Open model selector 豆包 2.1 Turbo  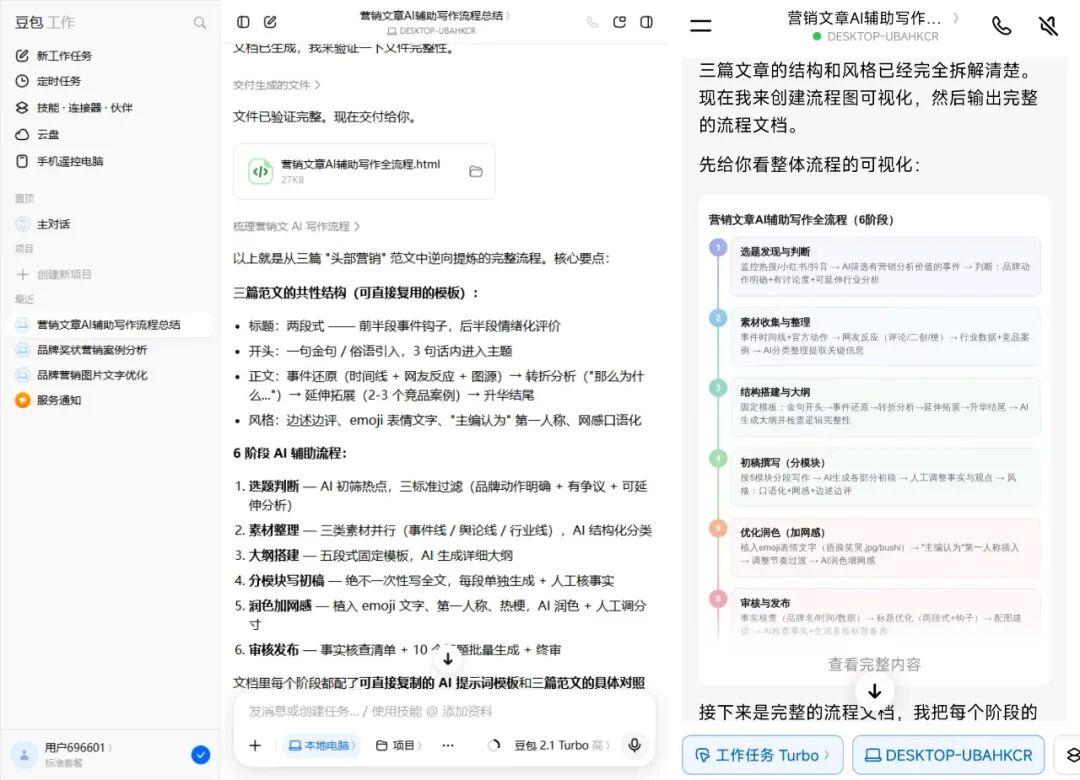click(561, 745)
